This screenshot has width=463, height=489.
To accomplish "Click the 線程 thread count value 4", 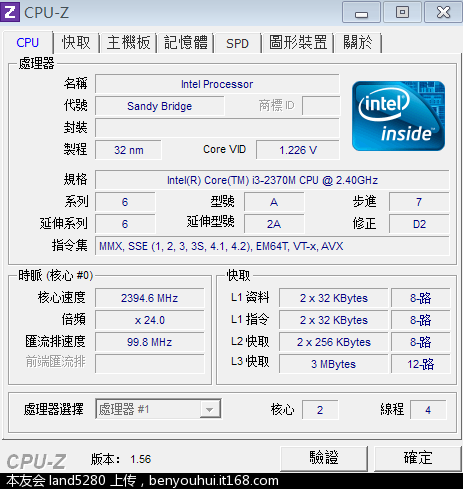I will click(x=428, y=410).
